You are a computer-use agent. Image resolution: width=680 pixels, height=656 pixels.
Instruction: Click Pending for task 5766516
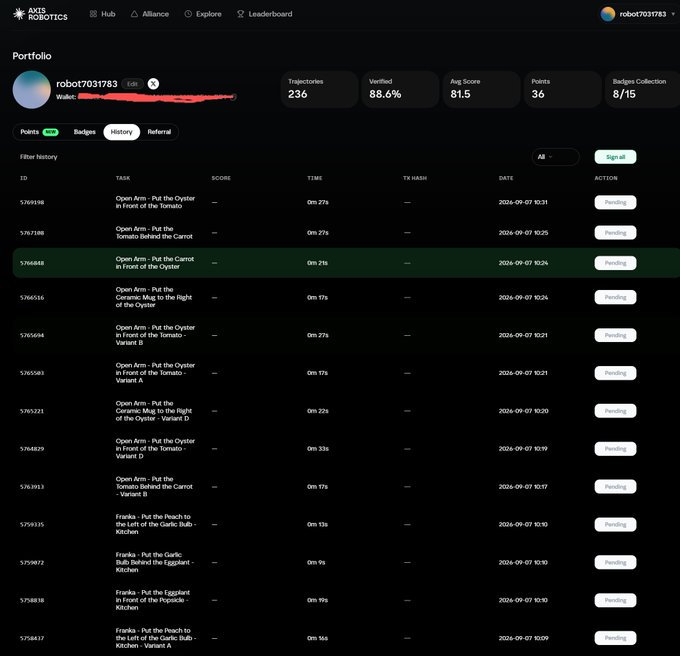[615, 297]
